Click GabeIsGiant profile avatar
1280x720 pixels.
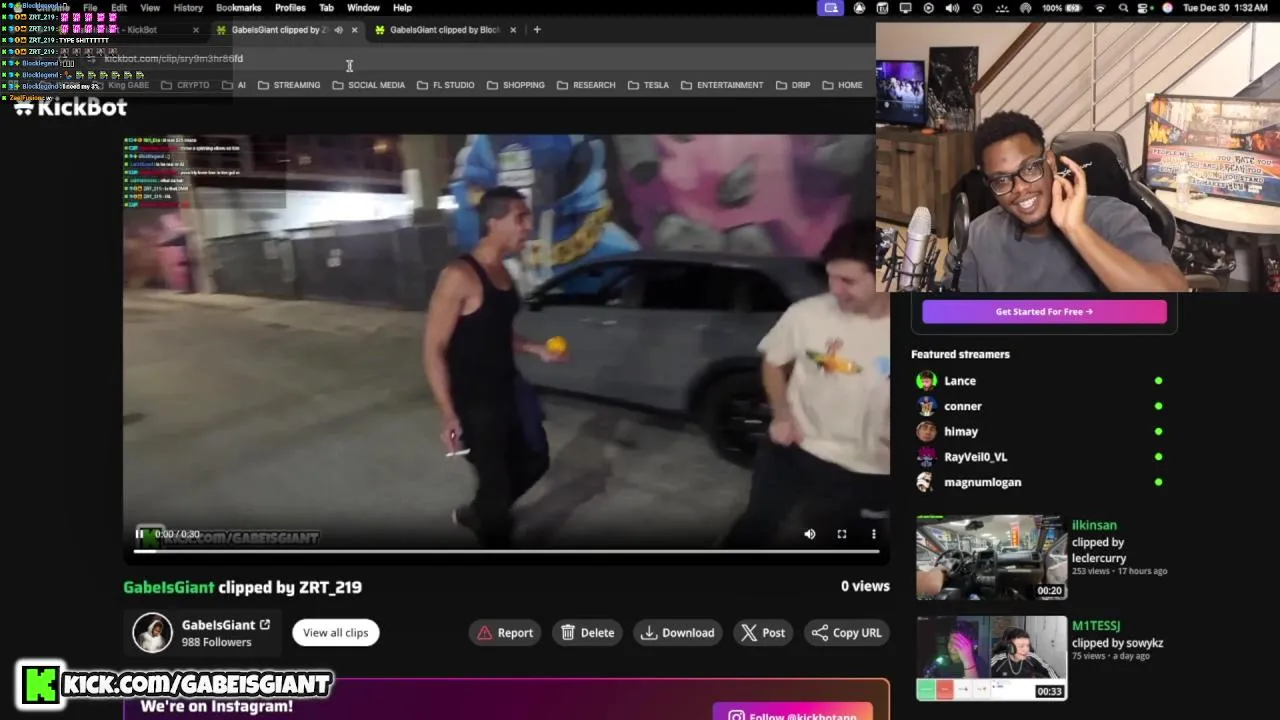(153, 632)
